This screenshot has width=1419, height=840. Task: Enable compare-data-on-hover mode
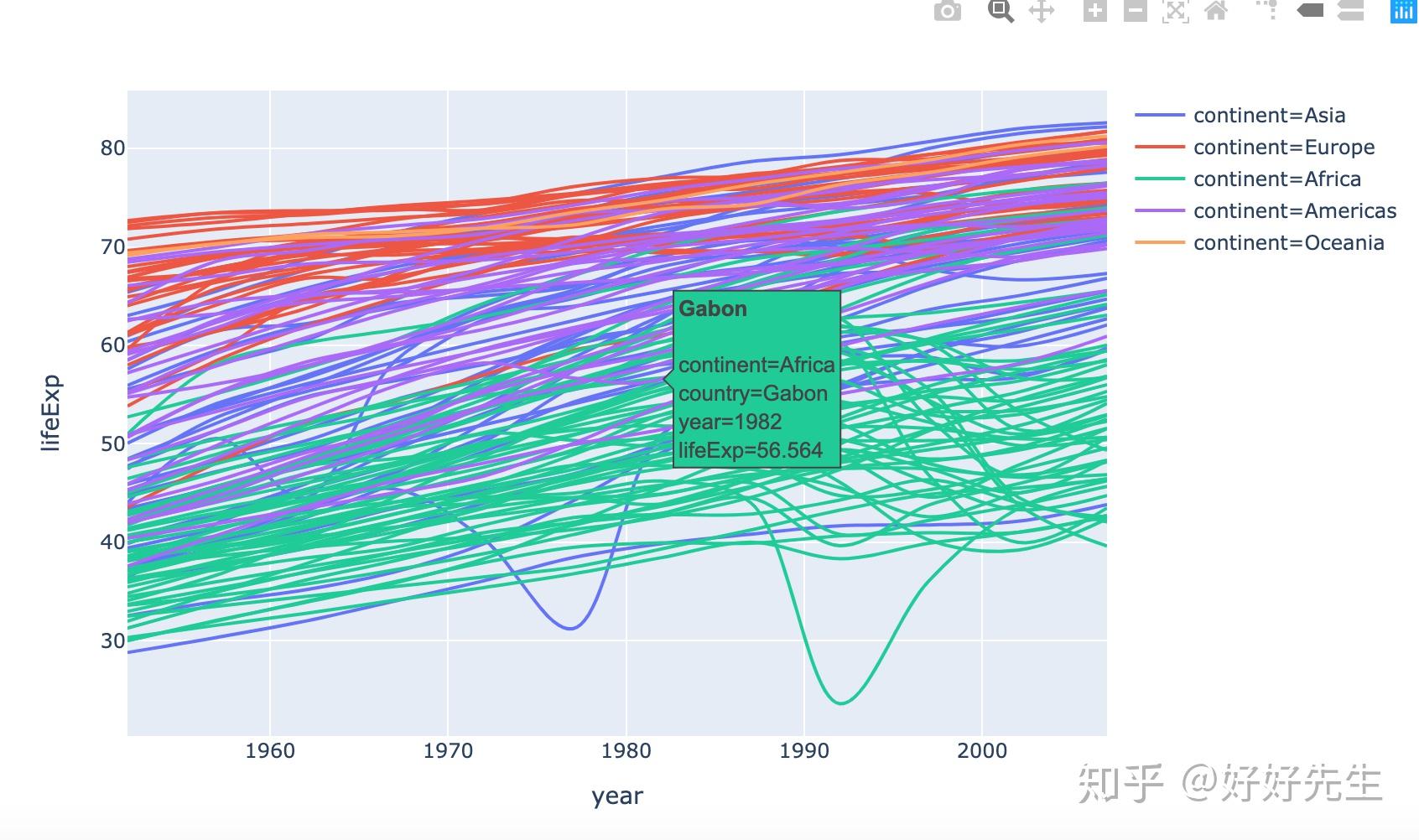pyautogui.click(x=1350, y=12)
